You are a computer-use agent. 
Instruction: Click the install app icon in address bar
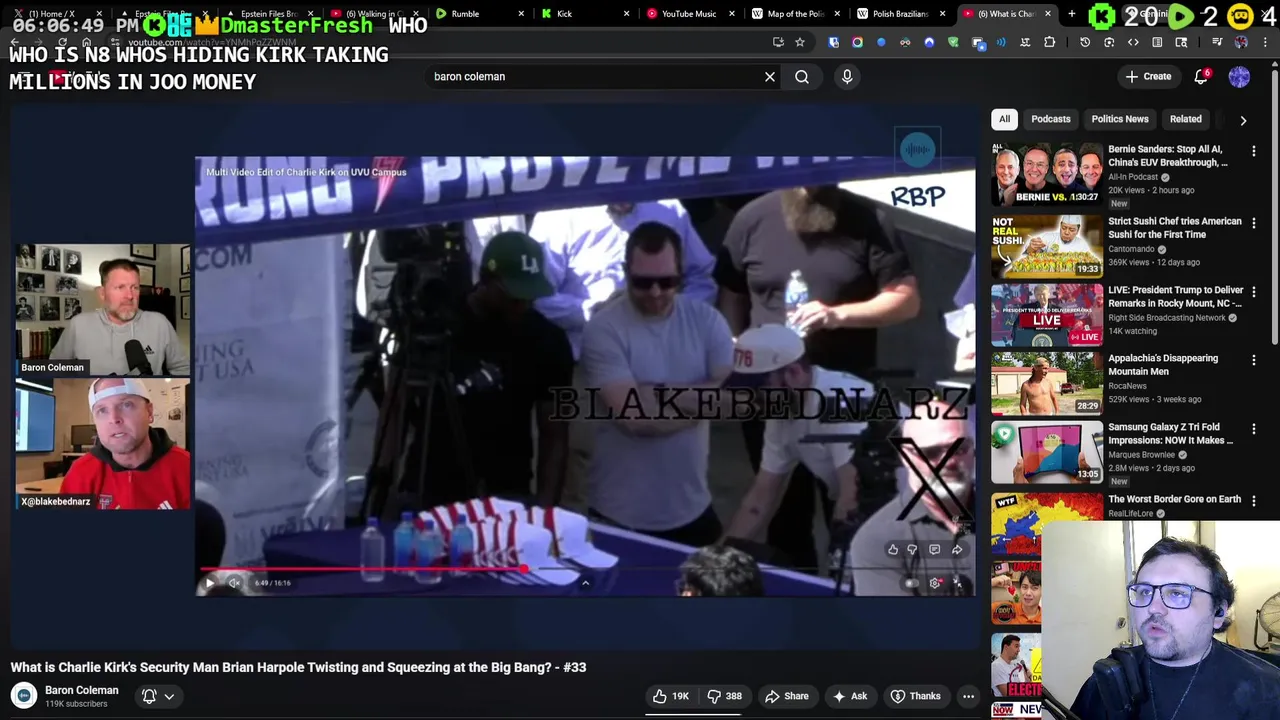tap(778, 42)
